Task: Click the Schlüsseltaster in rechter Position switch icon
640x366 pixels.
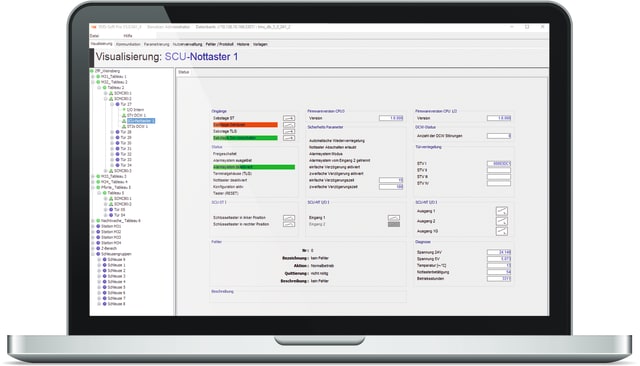Action: [x=289, y=224]
